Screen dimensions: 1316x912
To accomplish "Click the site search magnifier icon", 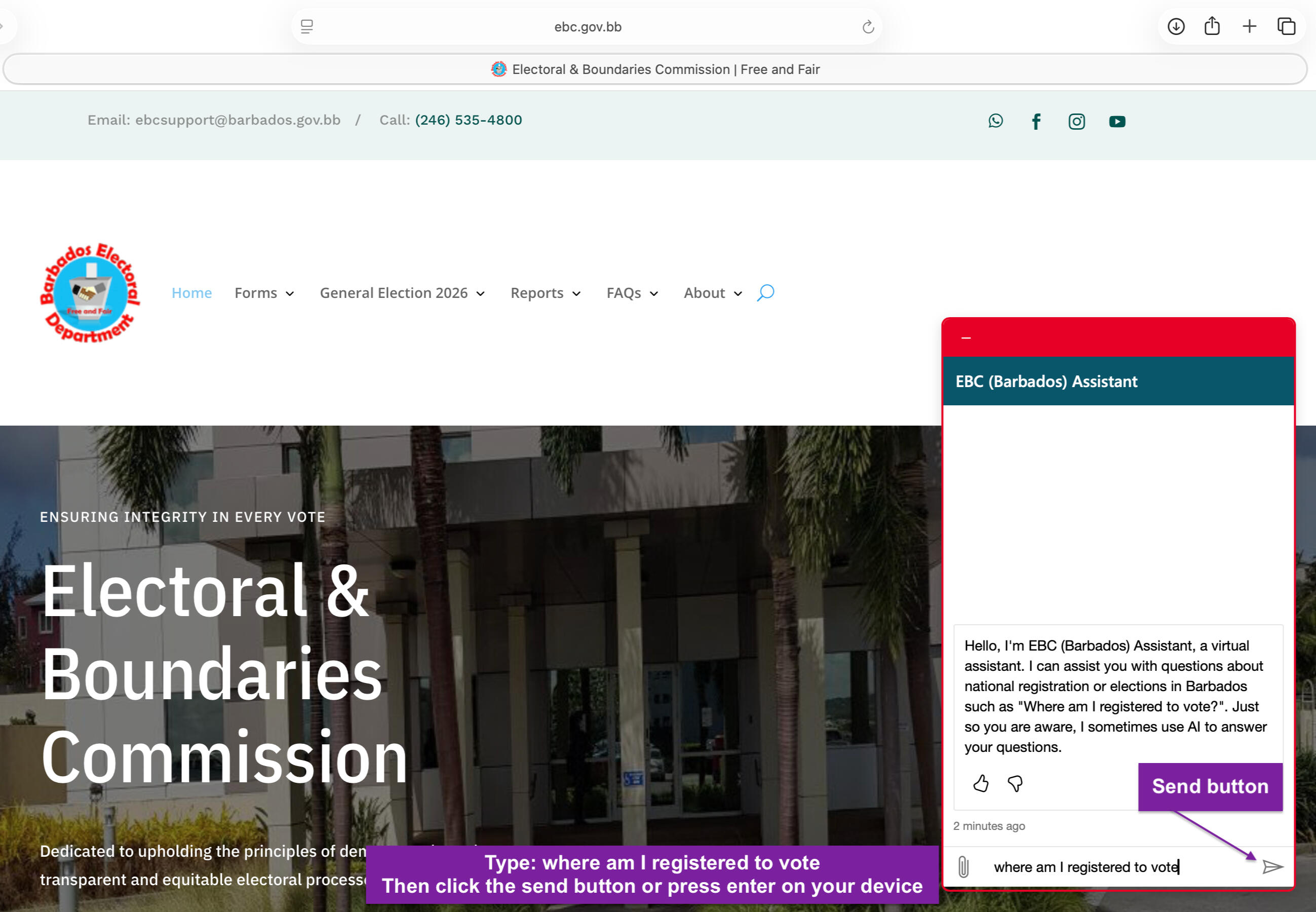I will tap(765, 292).
